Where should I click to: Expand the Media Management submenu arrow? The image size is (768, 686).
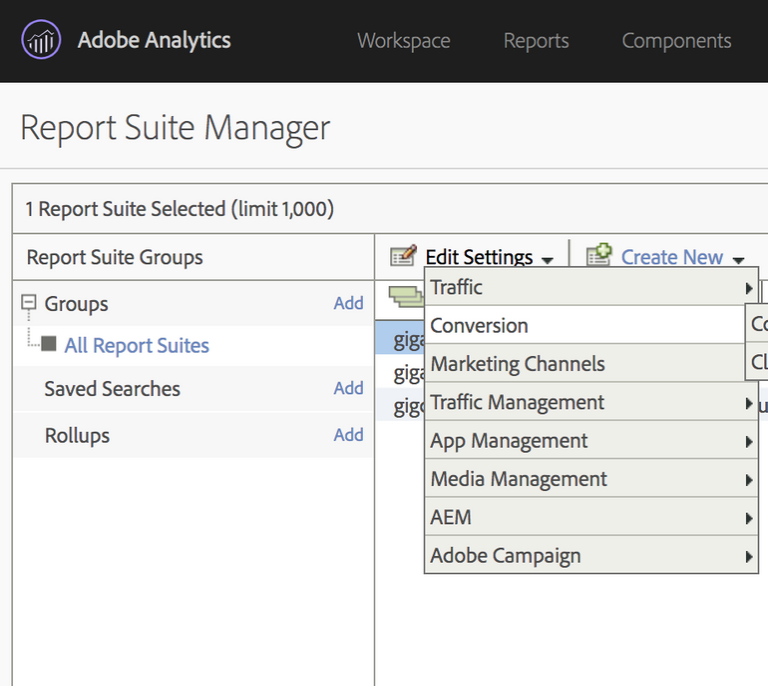pyautogui.click(x=748, y=480)
